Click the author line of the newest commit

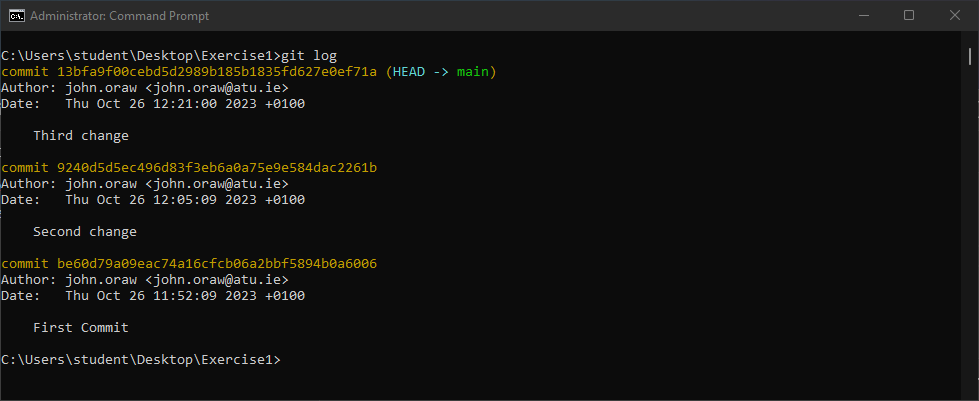click(x=145, y=88)
